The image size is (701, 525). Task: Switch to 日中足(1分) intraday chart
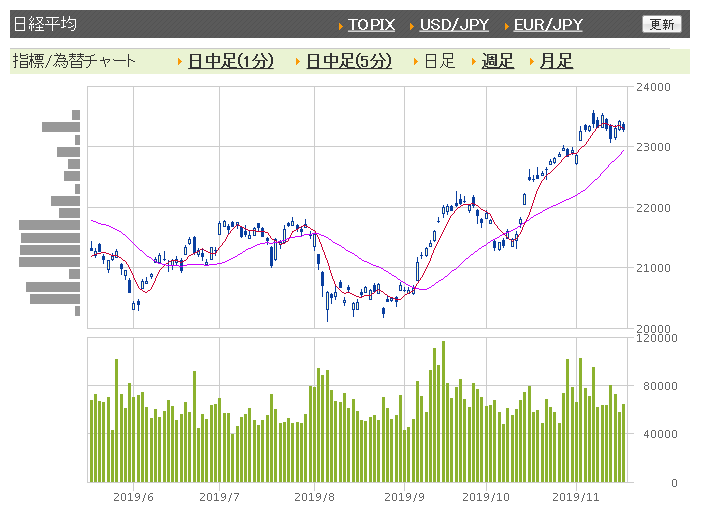coord(231,61)
